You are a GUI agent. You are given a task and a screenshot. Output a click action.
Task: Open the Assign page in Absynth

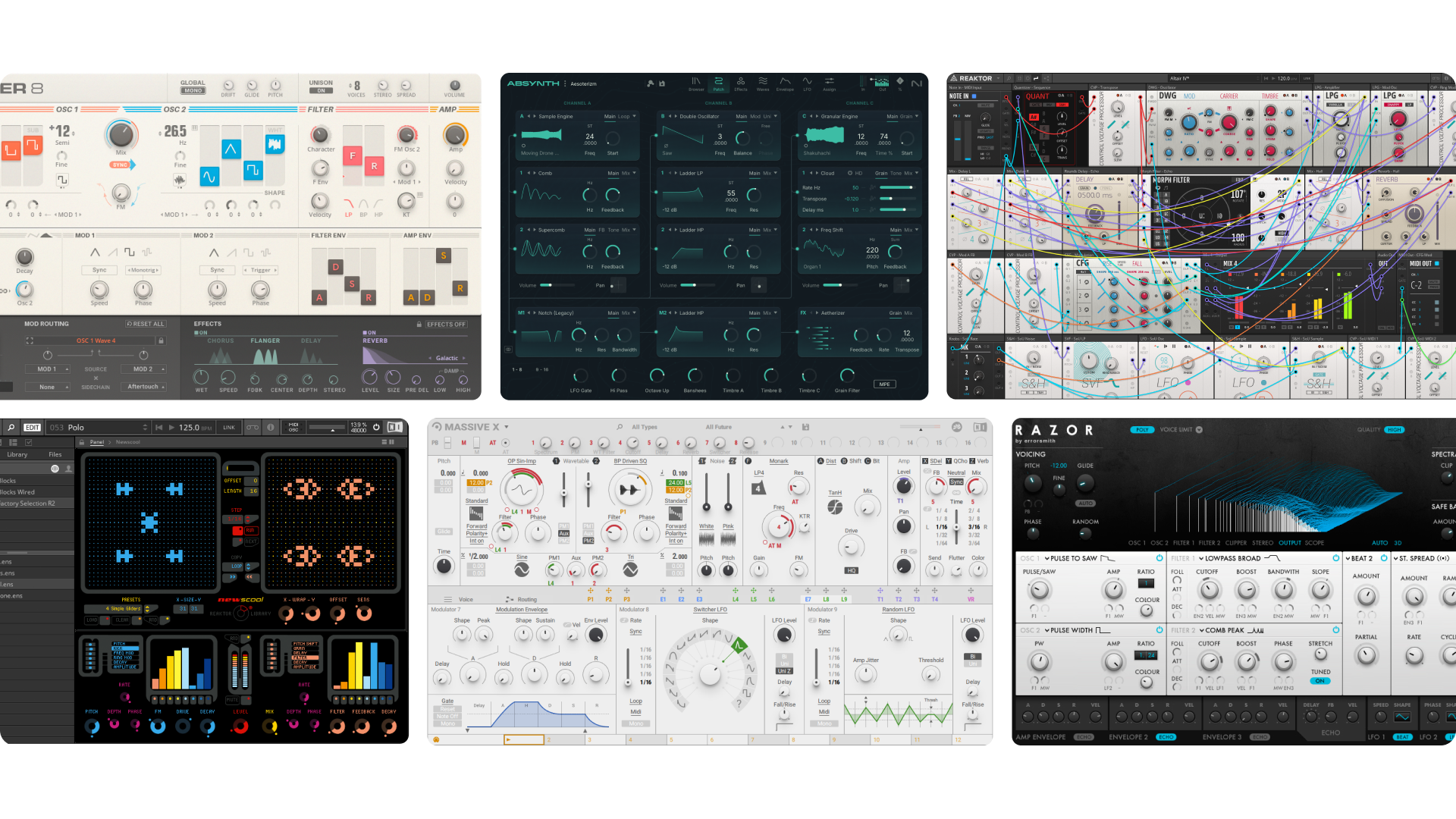pyautogui.click(x=830, y=83)
